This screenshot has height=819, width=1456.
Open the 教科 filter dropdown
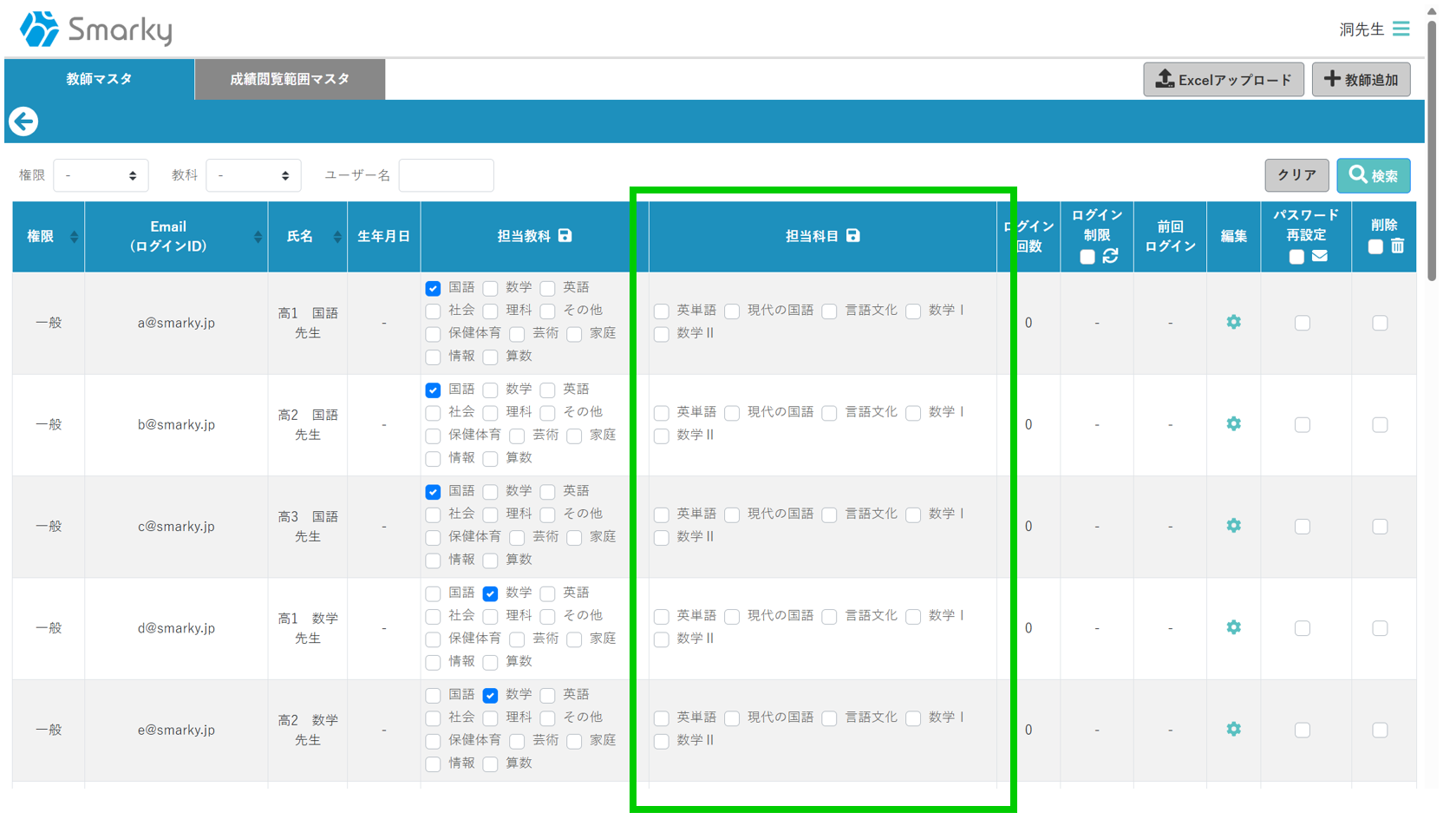[253, 175]
